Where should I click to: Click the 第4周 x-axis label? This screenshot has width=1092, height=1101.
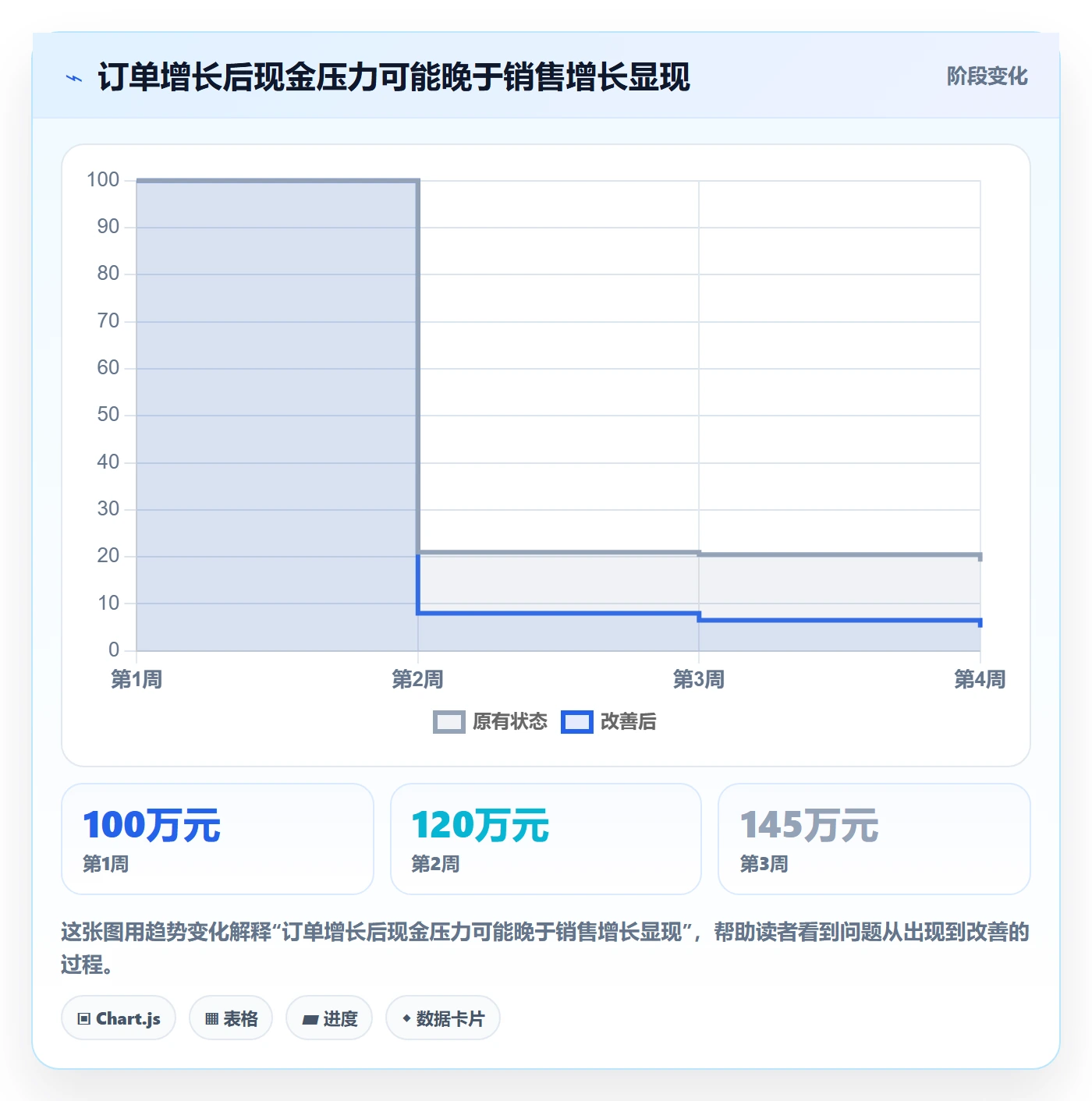[980, 679]
